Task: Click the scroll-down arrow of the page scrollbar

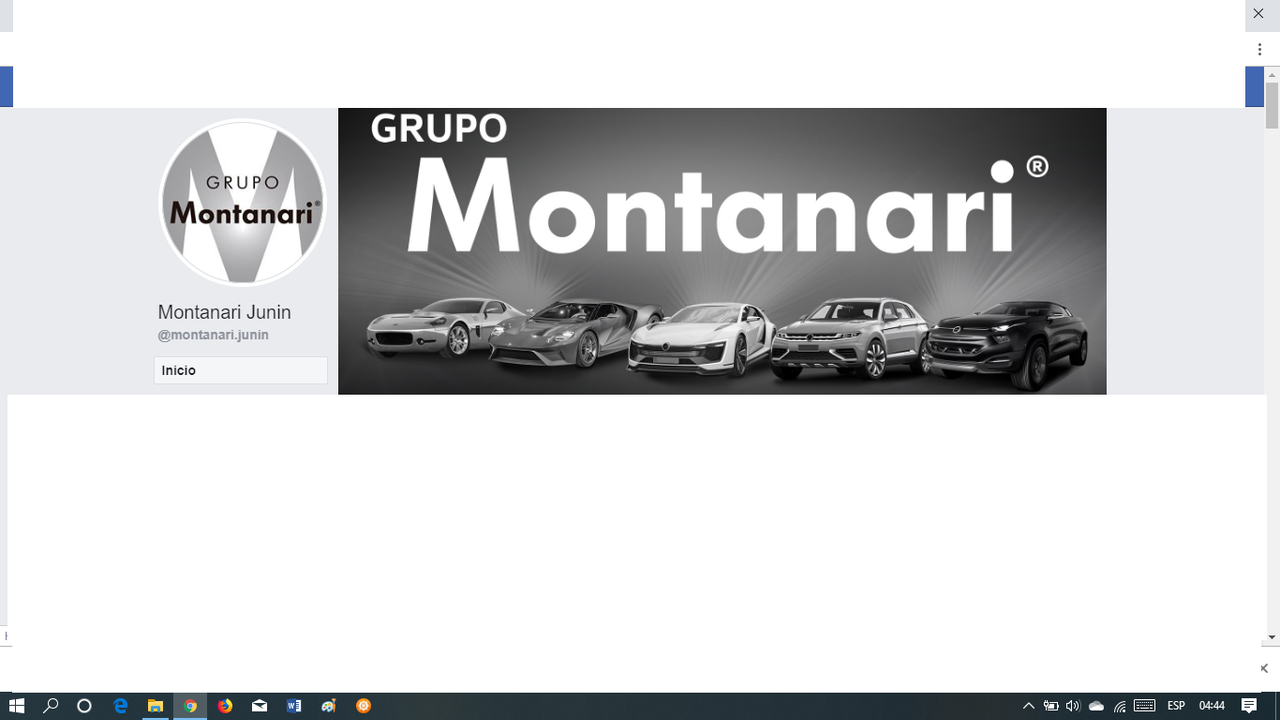Action: [x=1272, y=637]
